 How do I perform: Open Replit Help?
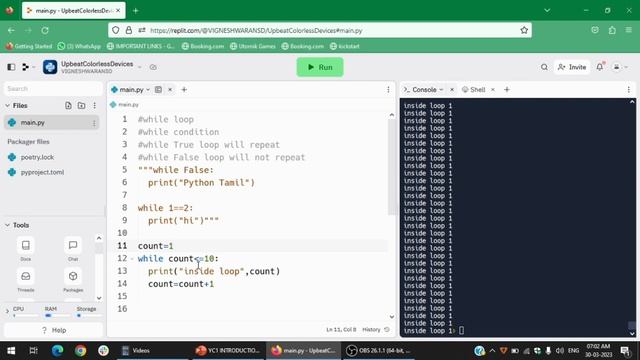tap(53, 330)
